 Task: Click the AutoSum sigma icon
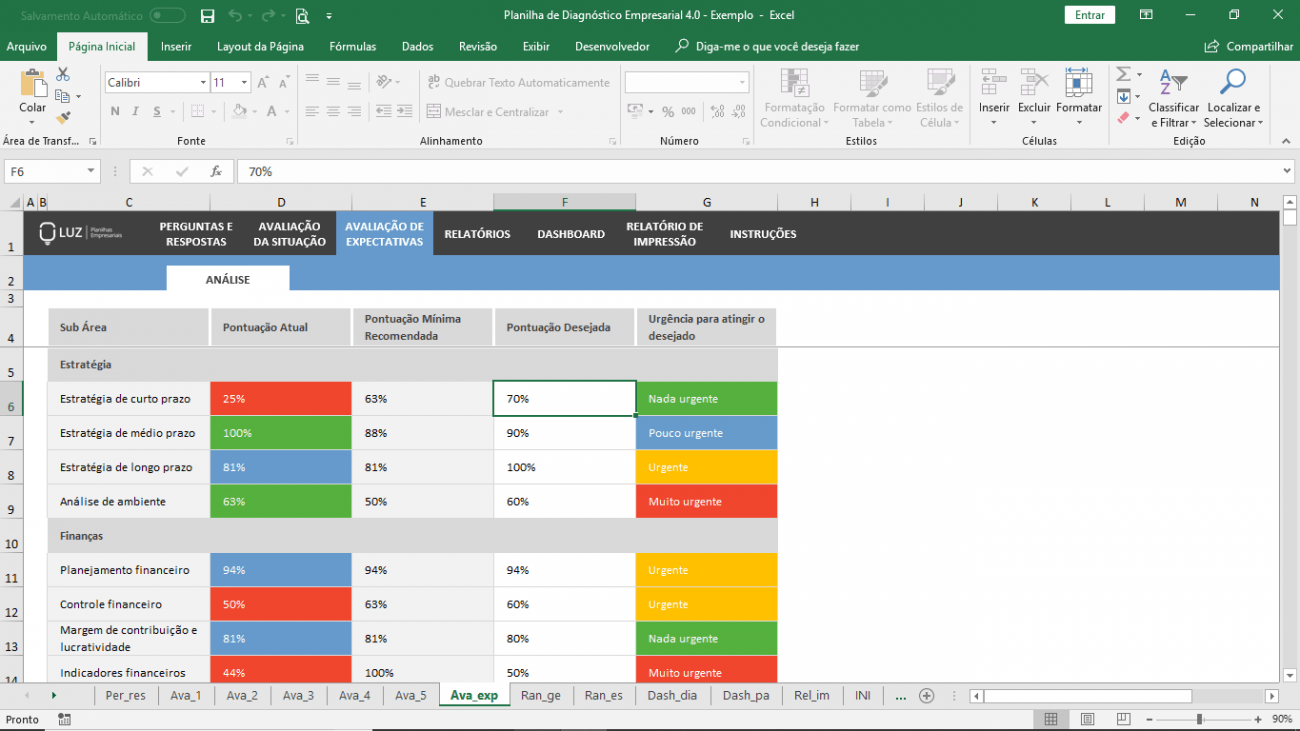click(1123, 74)
